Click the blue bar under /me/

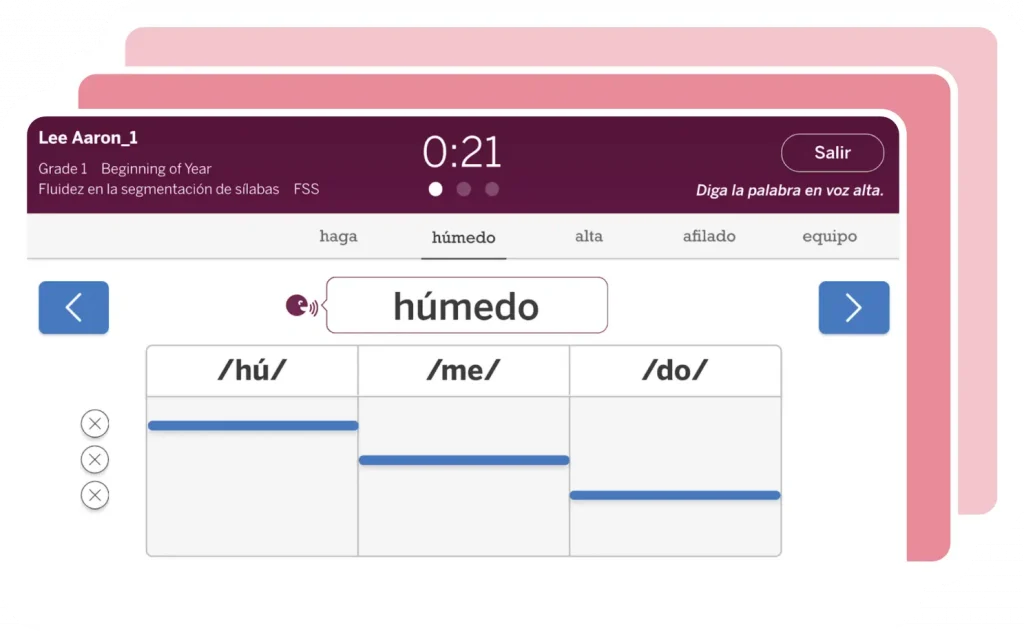click(x=463, y=460)
